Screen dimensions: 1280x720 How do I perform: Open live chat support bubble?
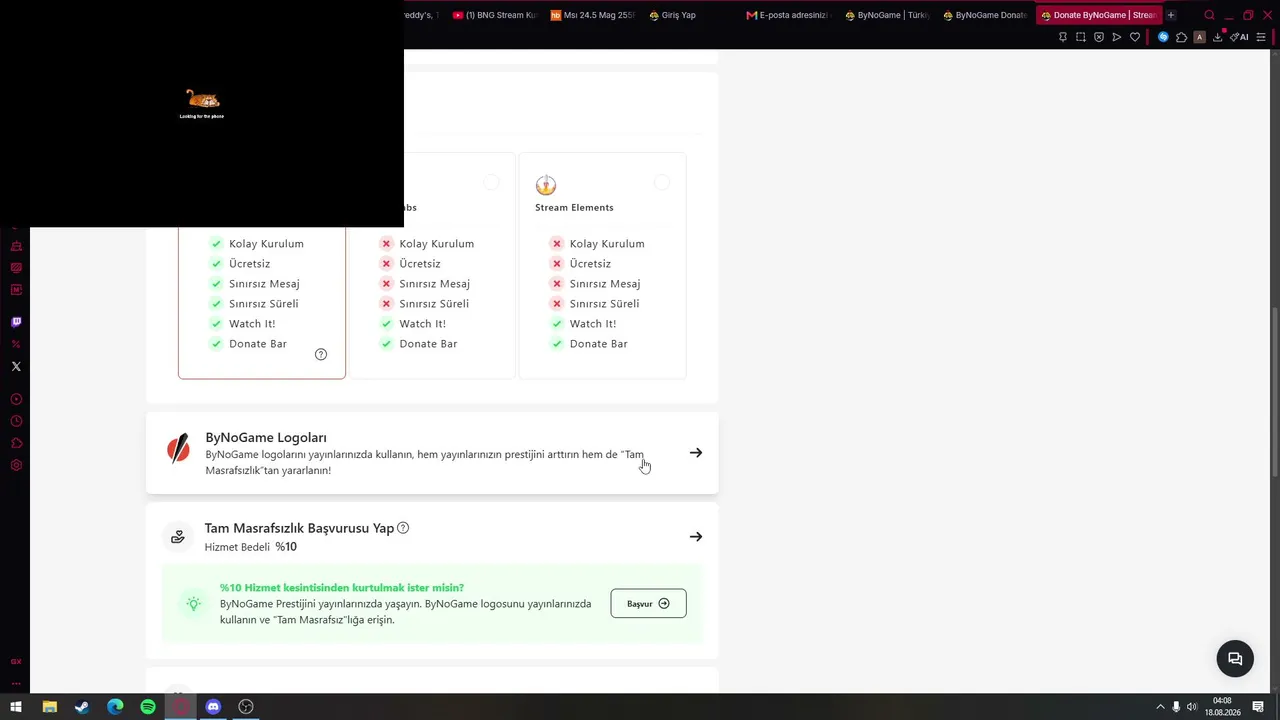1235,658
